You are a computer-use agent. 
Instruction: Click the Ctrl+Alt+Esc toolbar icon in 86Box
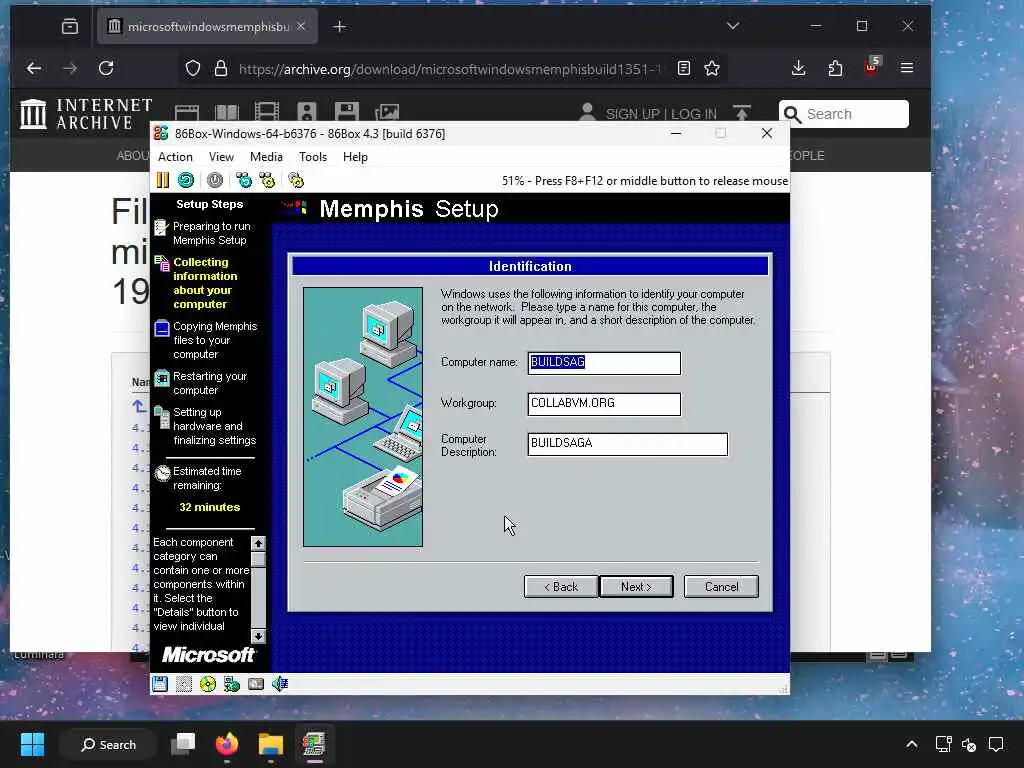point(267,180)
